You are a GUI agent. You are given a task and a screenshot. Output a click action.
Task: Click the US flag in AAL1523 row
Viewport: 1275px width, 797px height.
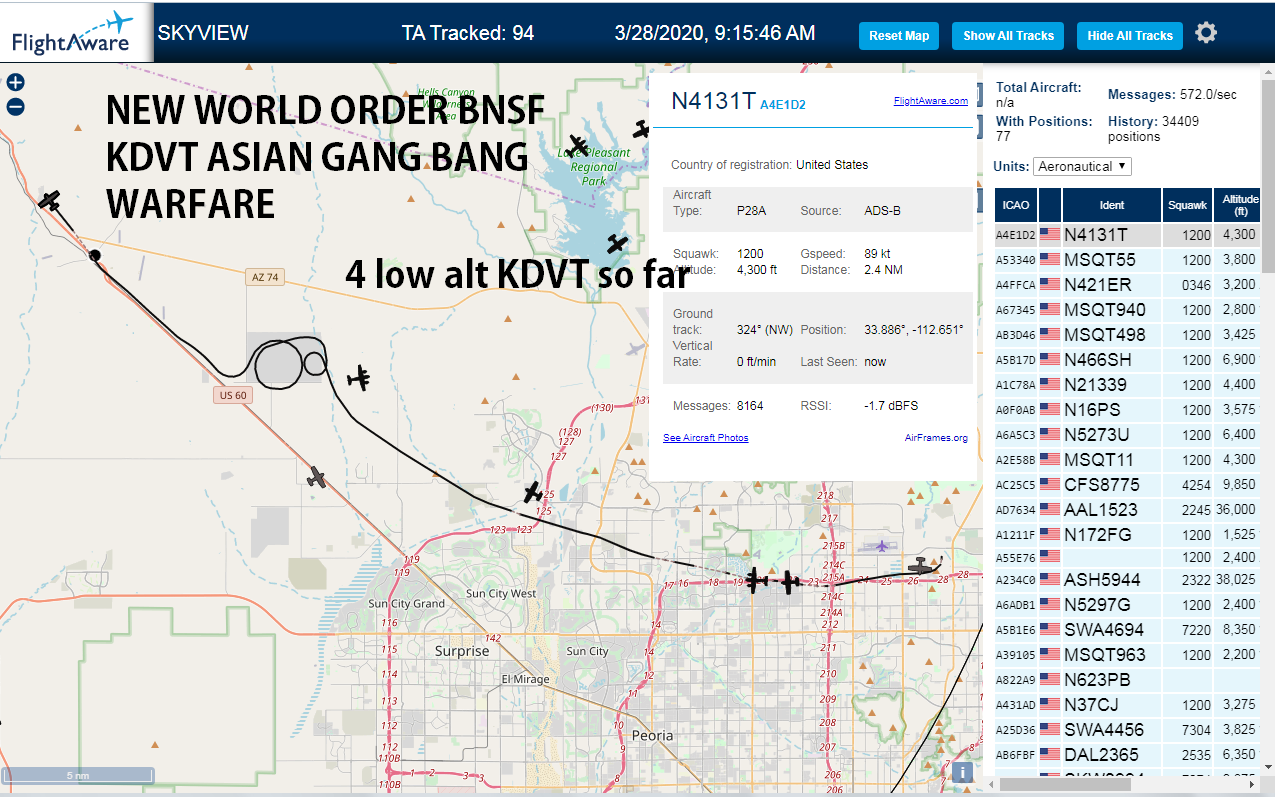pos(1050,510)
